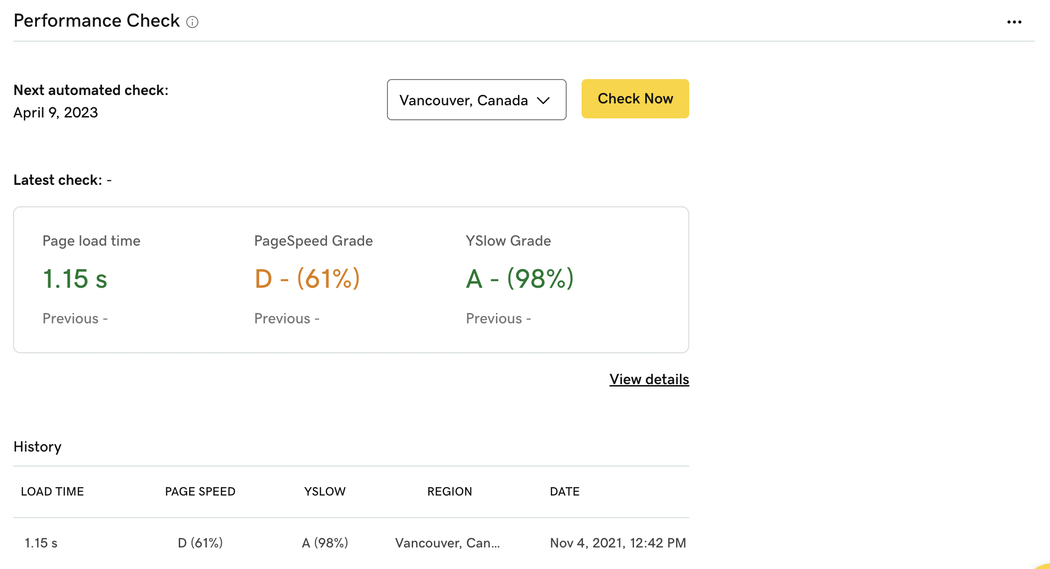Screen dimensions: 1050x569
Task: Click the A (98%) history row entry
Action: [x=325, y=543]
